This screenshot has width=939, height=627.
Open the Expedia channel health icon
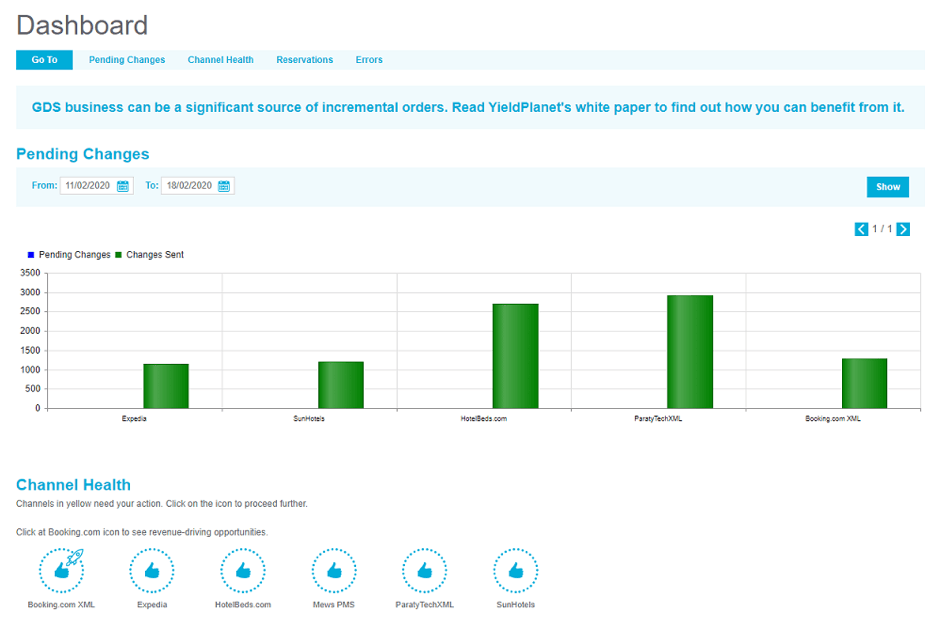[152, 571]
